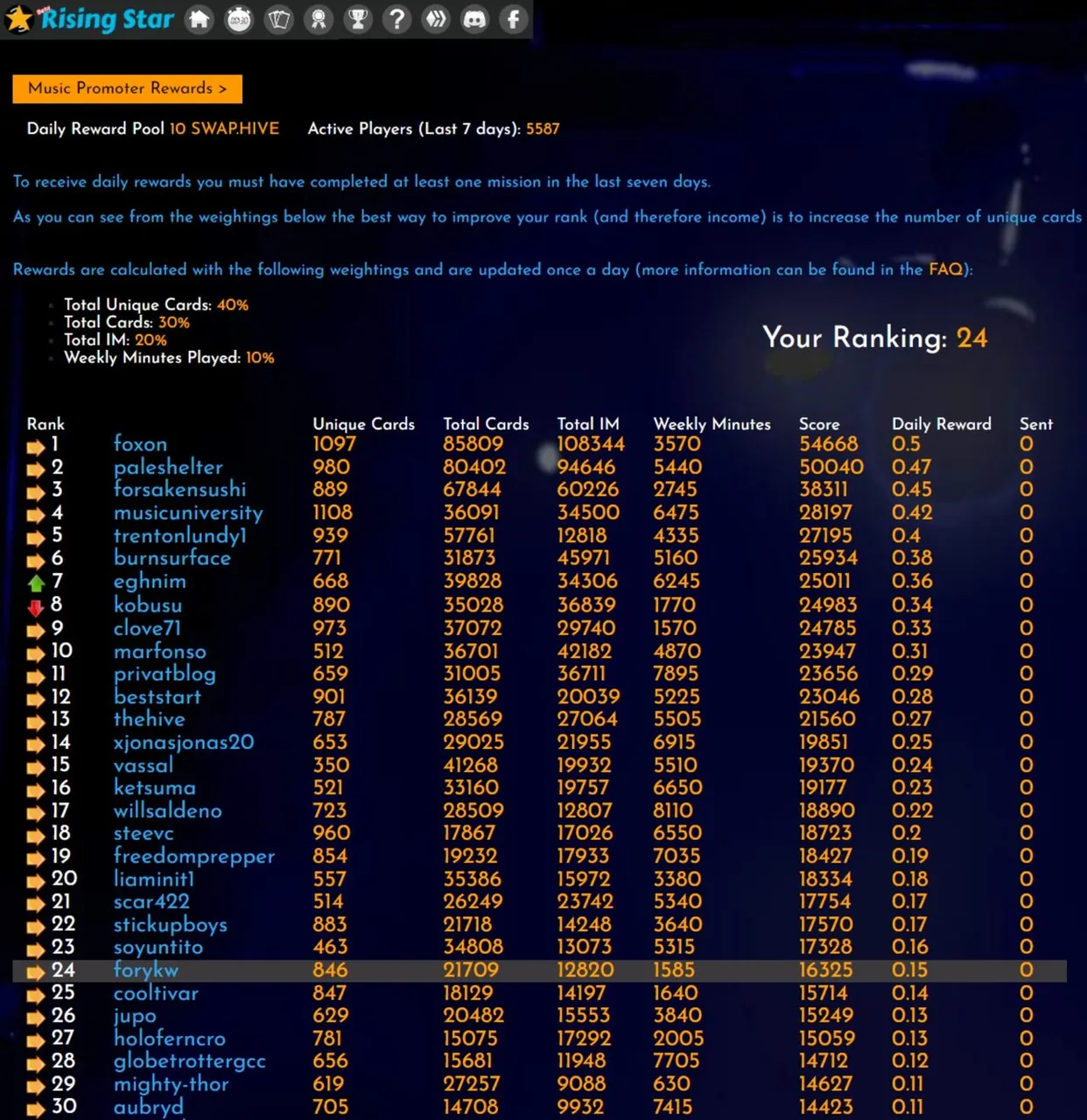
Task: Open player vassal's link
Action: point(144,765)
